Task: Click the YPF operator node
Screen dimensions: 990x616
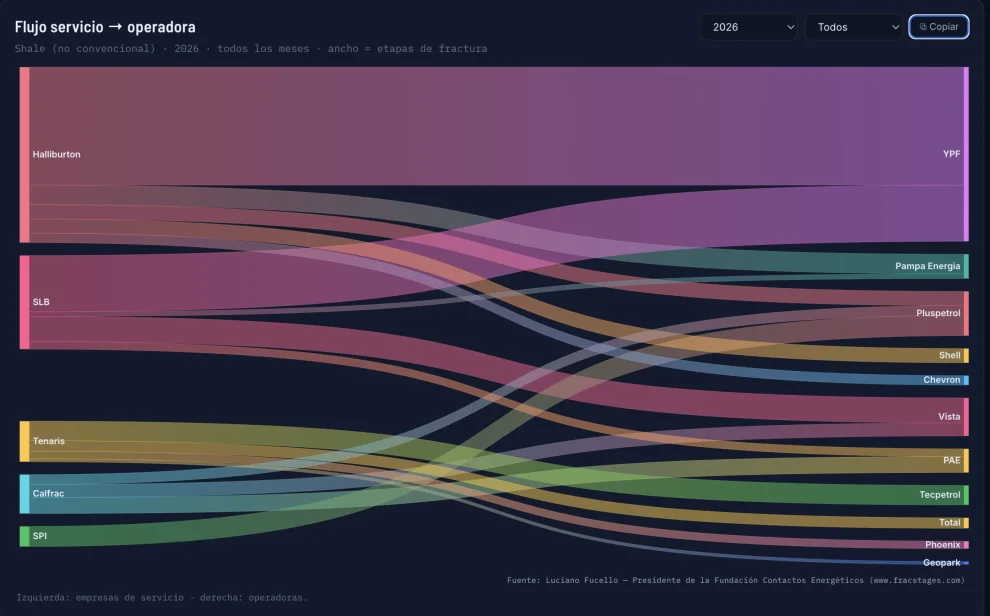Action: click(966, 154)
